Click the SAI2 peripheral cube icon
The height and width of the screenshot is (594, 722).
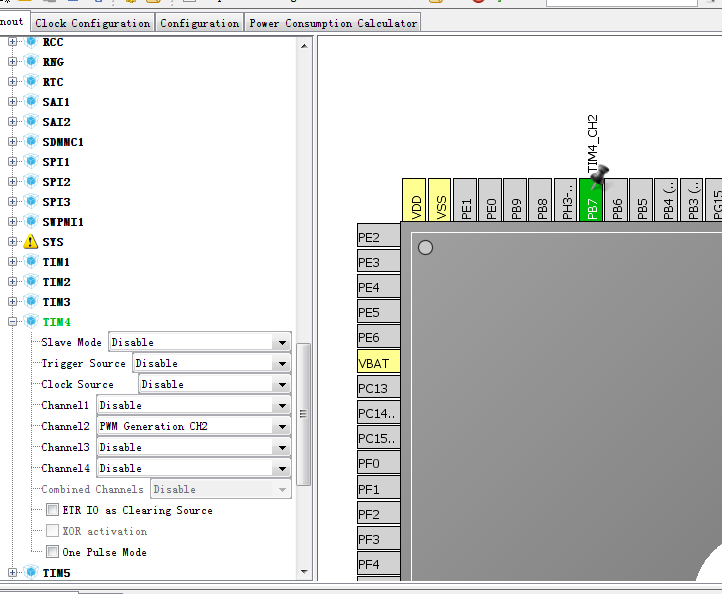31,122
